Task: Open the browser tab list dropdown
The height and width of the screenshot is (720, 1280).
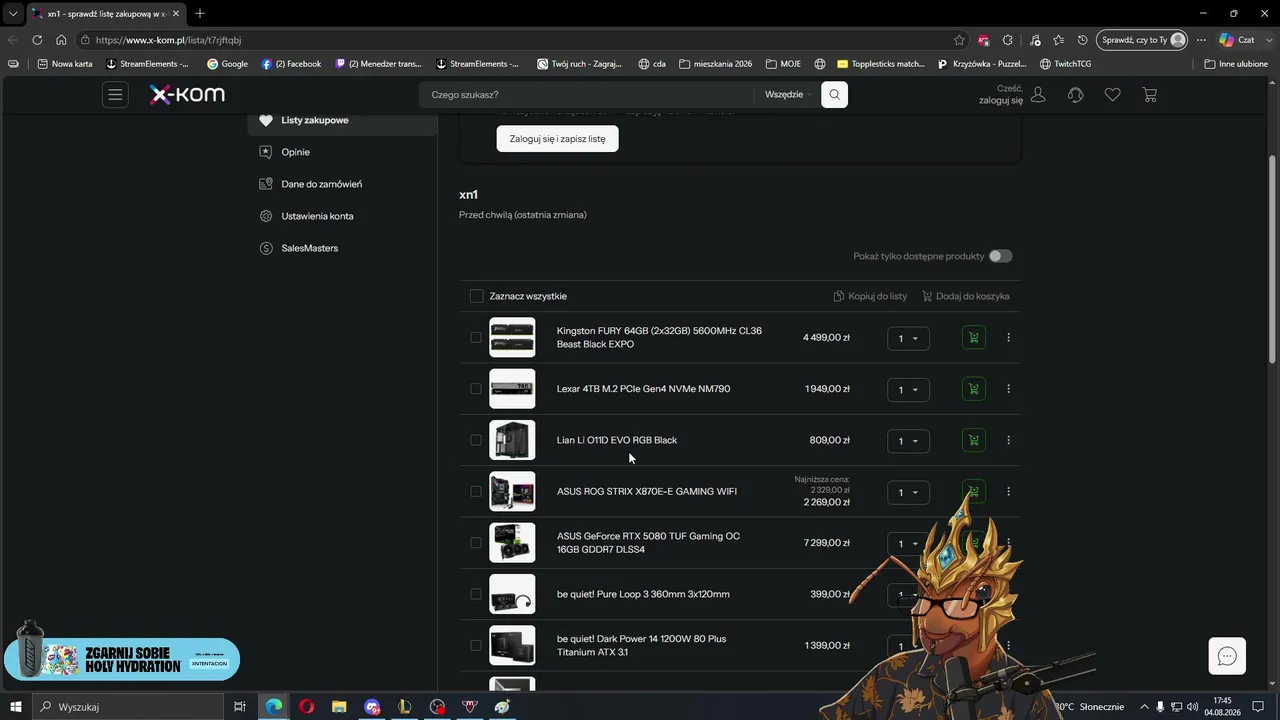Action: tap(13, 13)
